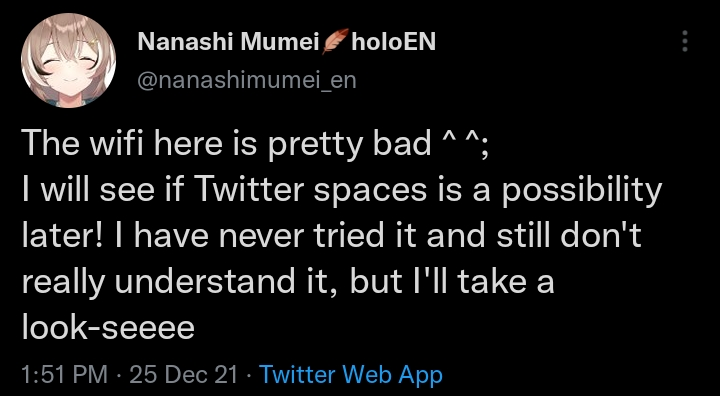Select the 'look-seeee' text in the tweet

click(108, 328)
